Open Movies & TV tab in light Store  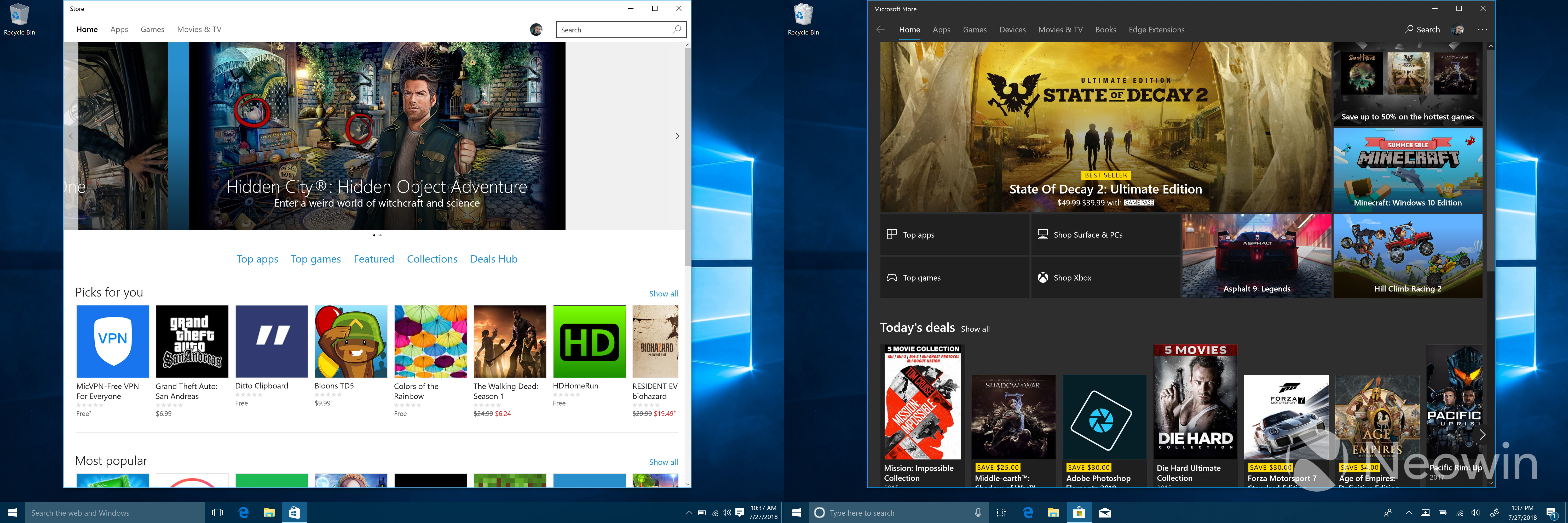(199, 29)
